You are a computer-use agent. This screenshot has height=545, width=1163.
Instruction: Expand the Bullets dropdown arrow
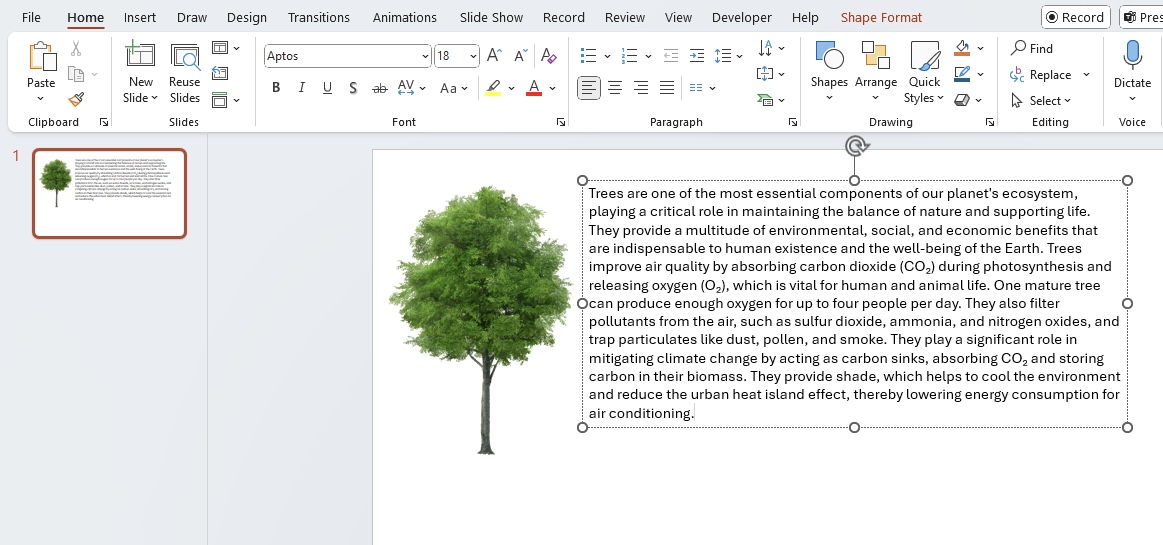tap(607, 56)
